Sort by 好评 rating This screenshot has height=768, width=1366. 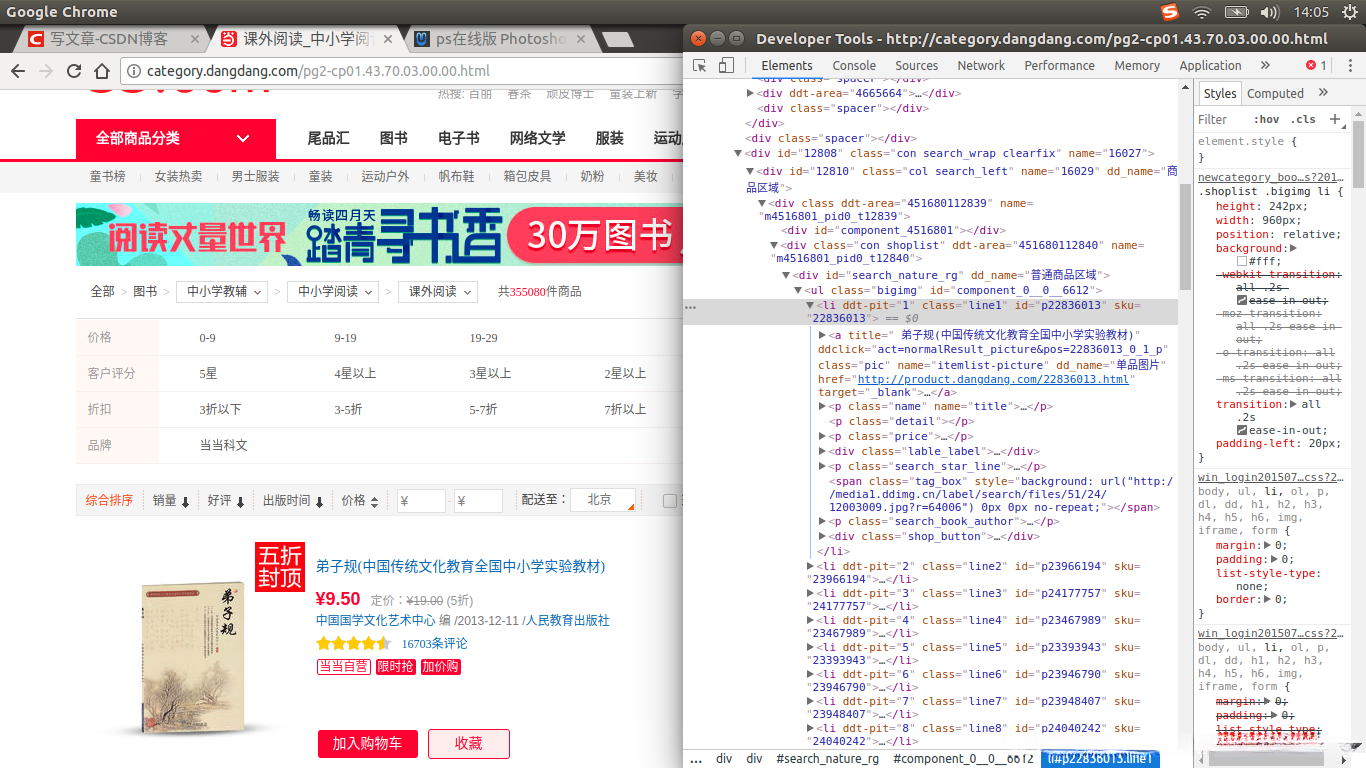point(226,501)
